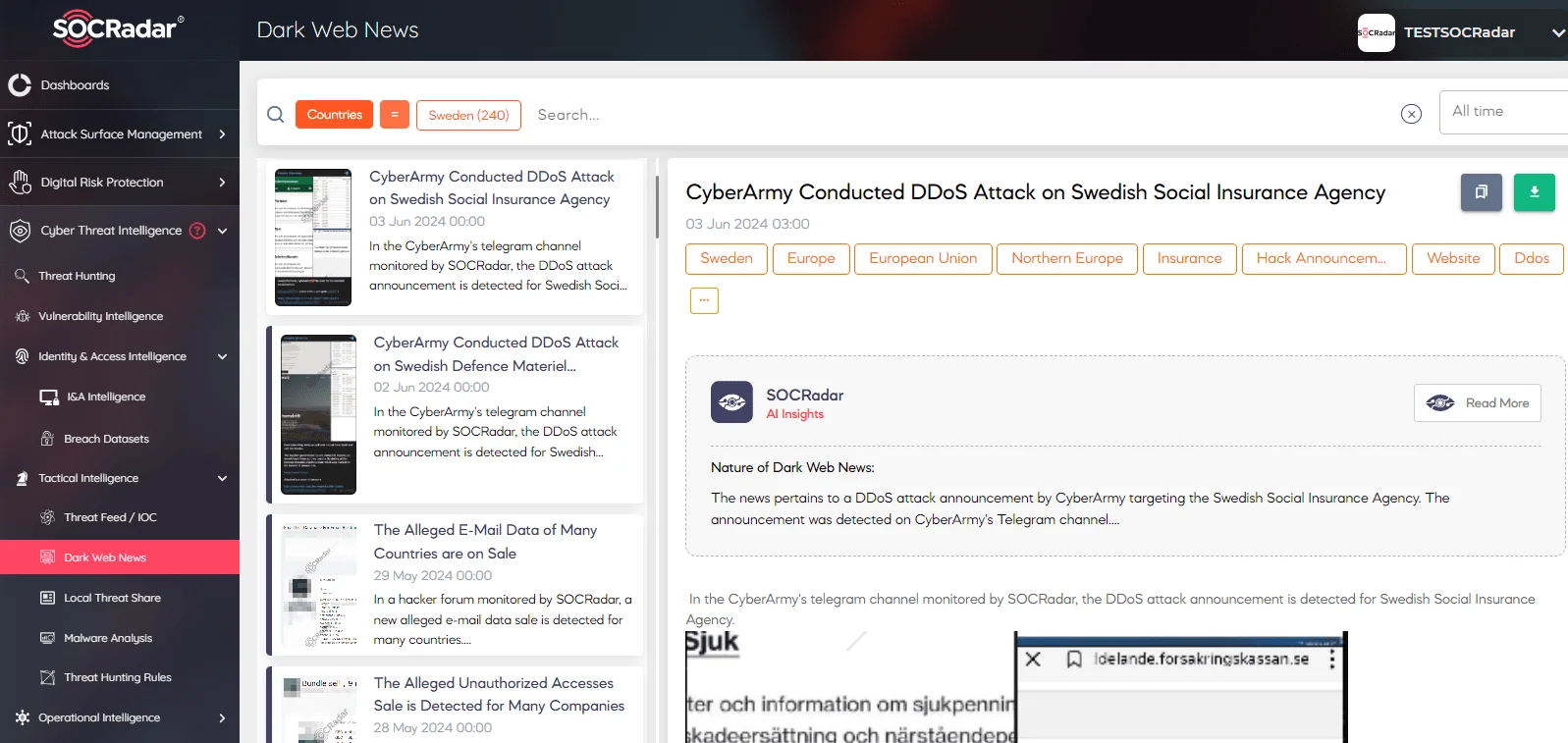This screenshot has height=743, width=1568.
Task: Click the SOCRadar AI Insights eye logo
Action: (x=731, y=402)
